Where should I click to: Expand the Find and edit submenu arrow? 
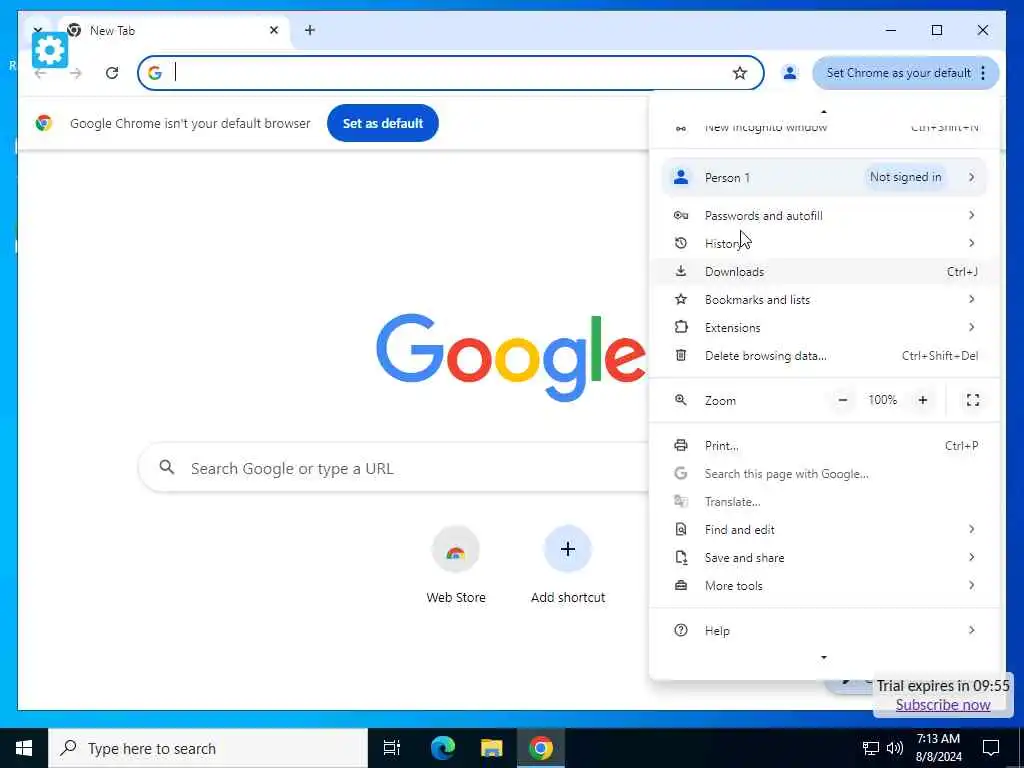(972, 529)
